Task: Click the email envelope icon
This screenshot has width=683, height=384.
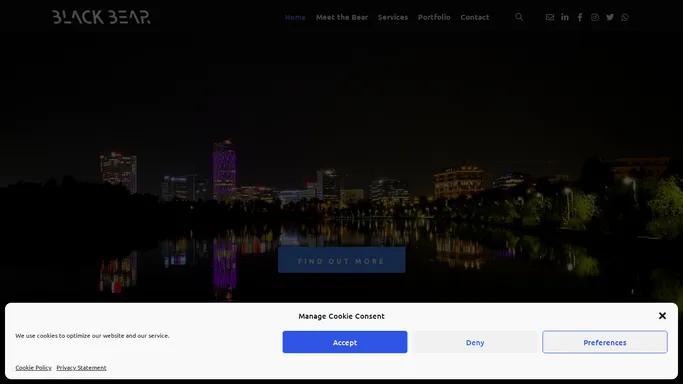Action: click(550, 17)
